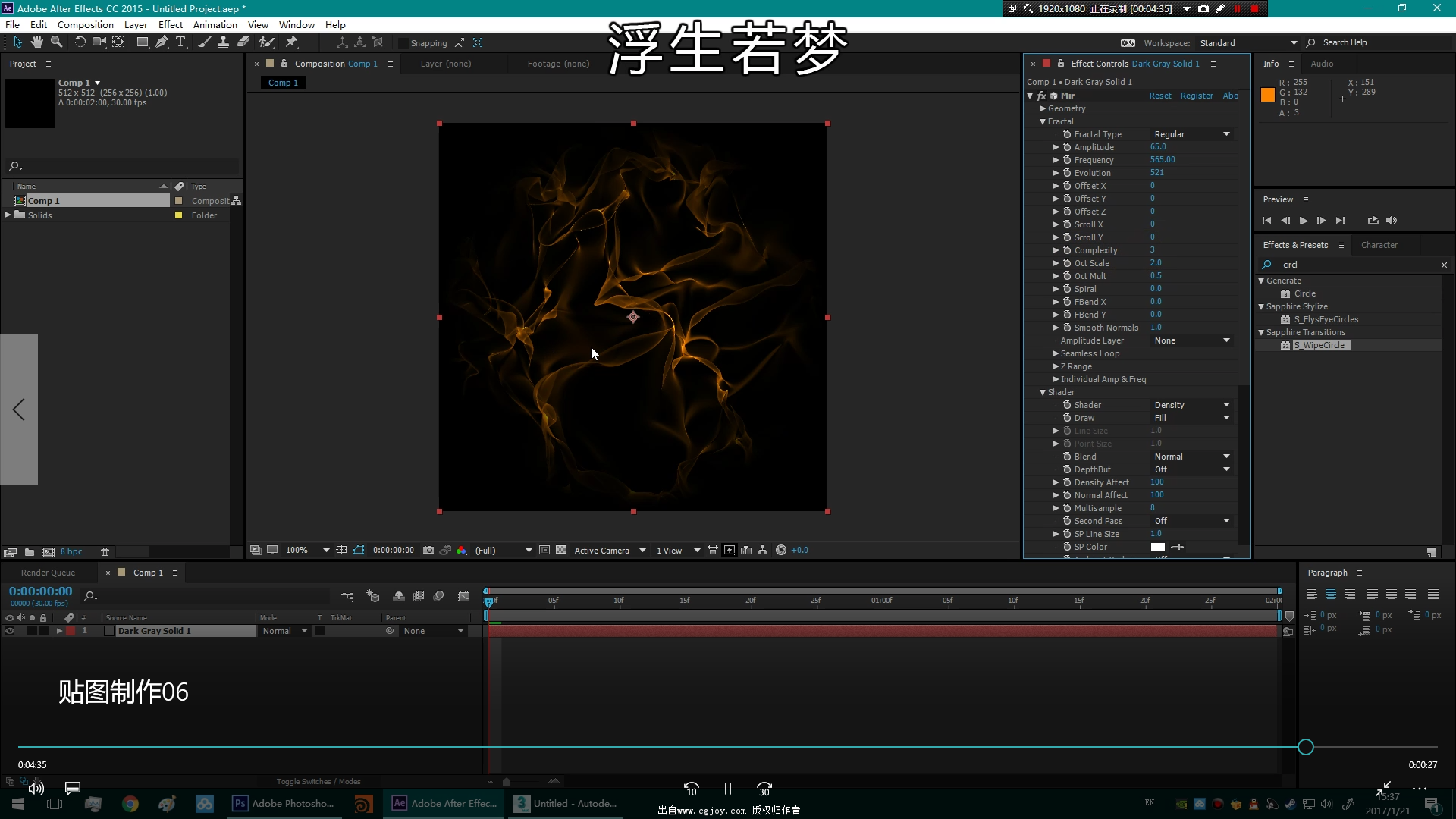Select the Zoom magnifier tool

point(56,42)
